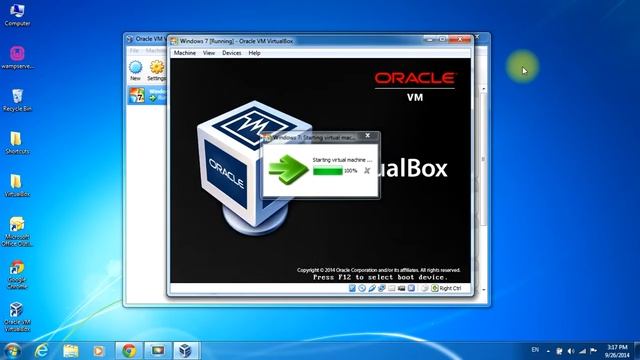This screenshot has height=360, width=640.
Task: Open the Windows Start menu
Action: pyautogui.click(x=13, y=351)
